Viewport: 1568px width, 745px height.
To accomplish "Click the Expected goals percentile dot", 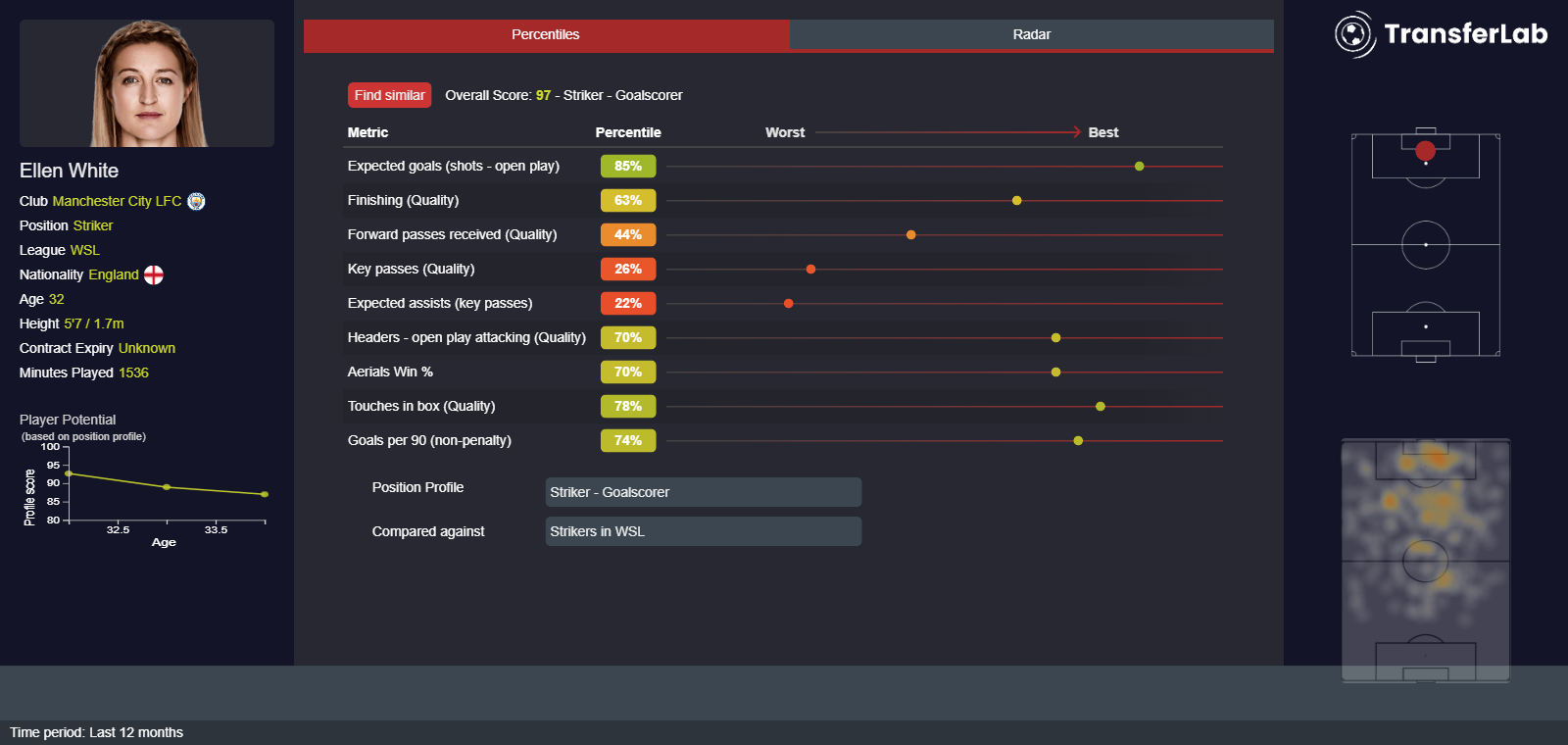I will 1139,167.
